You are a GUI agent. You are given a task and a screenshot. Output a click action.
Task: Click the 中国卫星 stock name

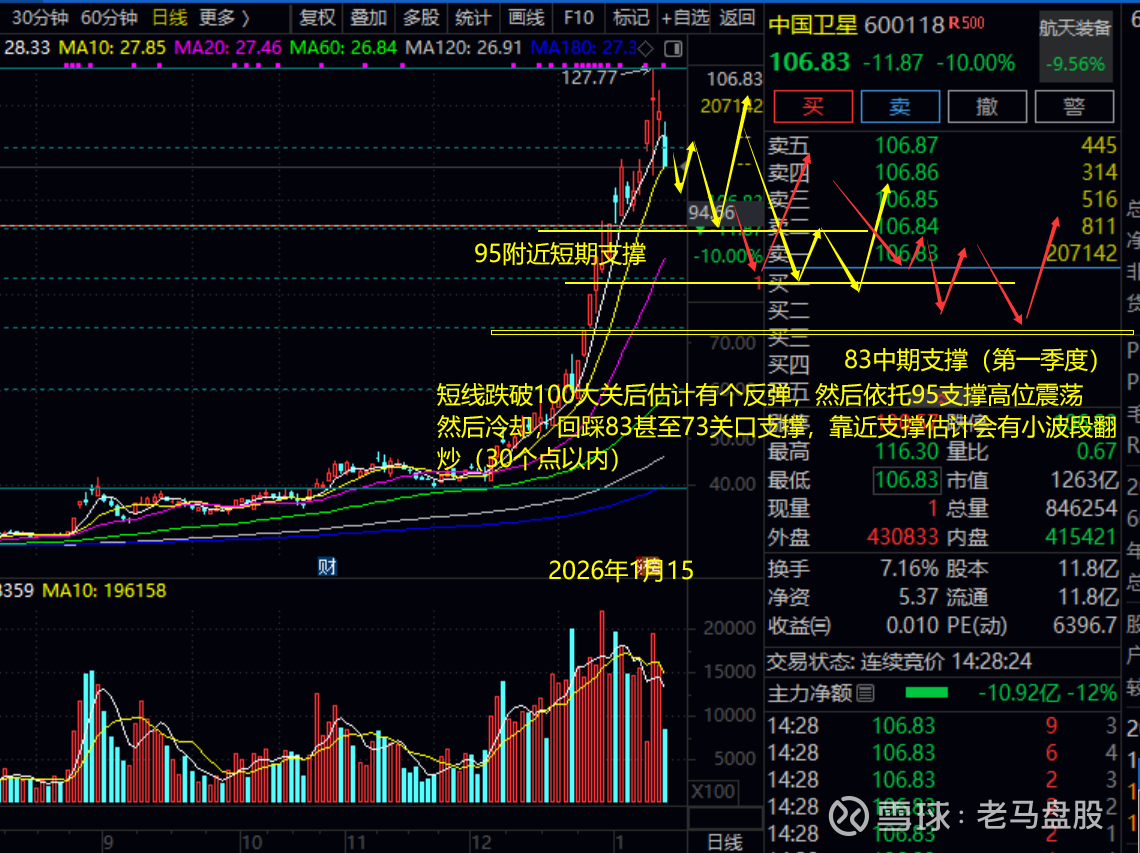tap(813, 26)
